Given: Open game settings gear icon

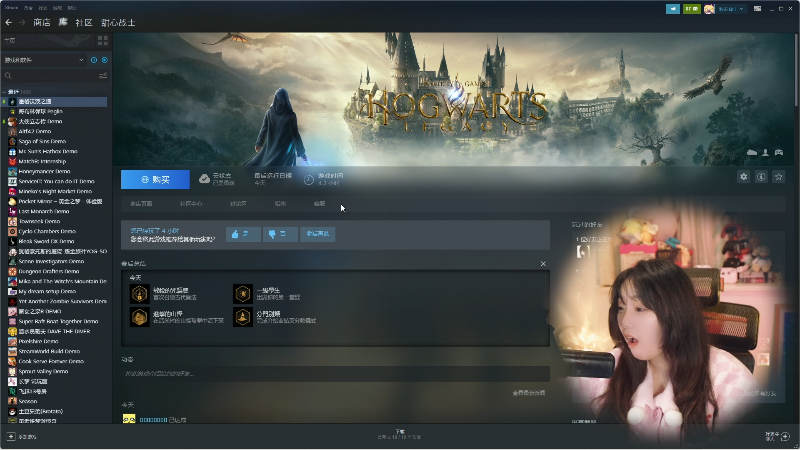Looking at the screenshot, I should point(743,177).
